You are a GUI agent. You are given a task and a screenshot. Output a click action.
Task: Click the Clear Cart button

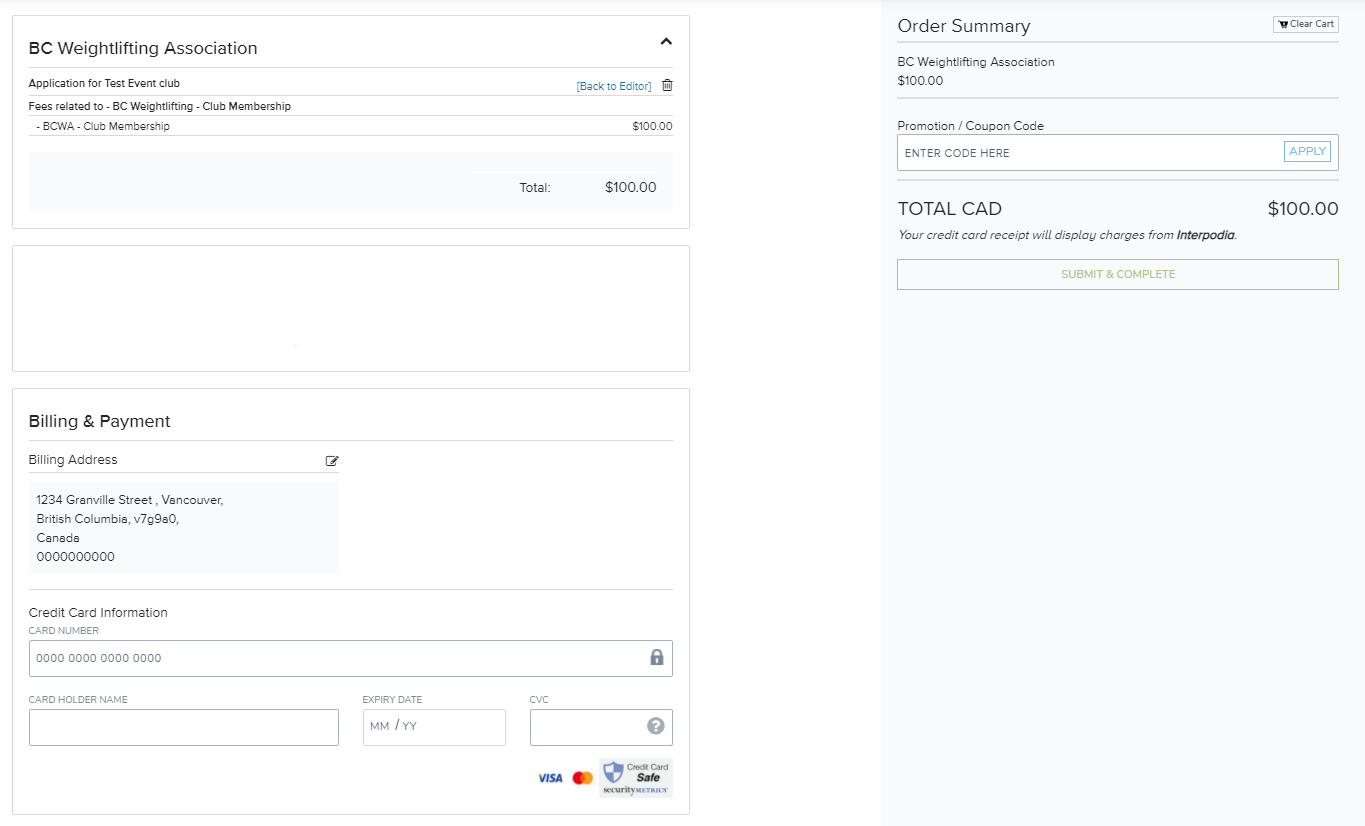[x=1305, y=24]
